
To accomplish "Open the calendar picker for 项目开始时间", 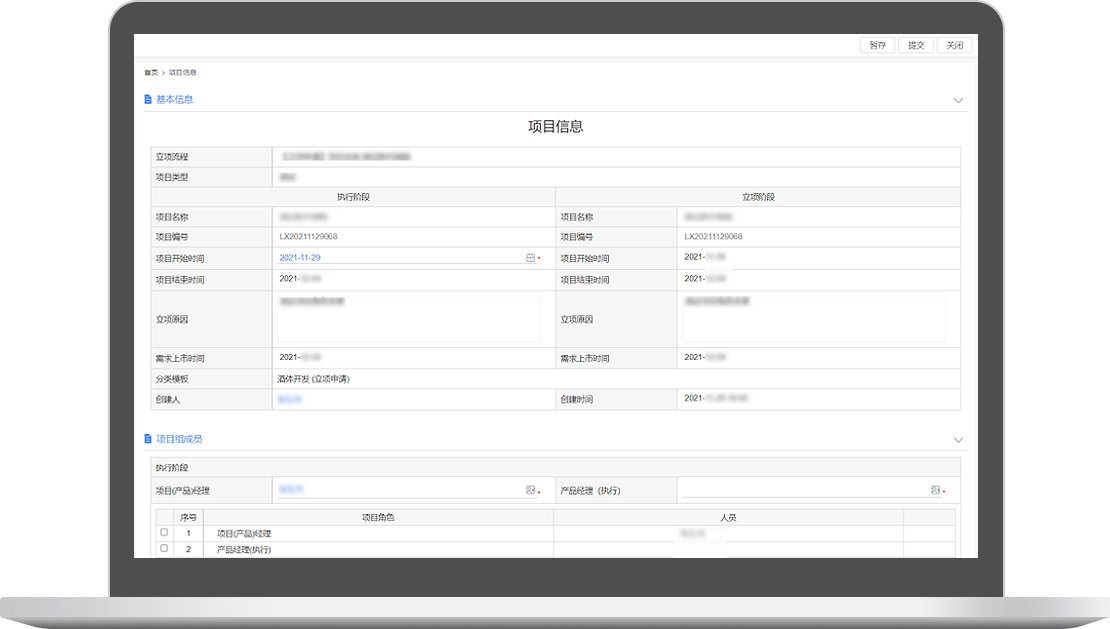I will (530, 258).
